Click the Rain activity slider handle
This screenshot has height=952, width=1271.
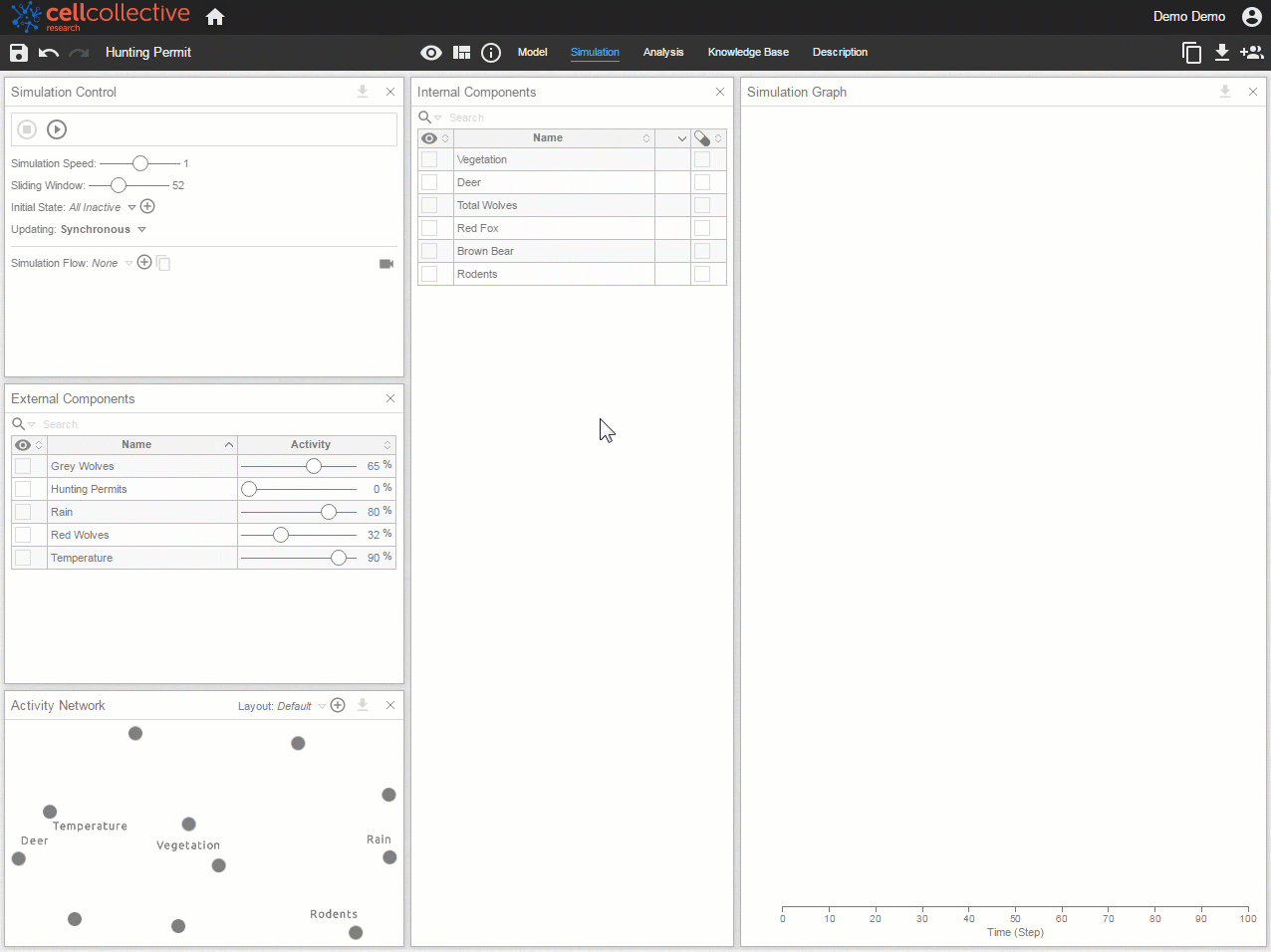coord(329,512)
